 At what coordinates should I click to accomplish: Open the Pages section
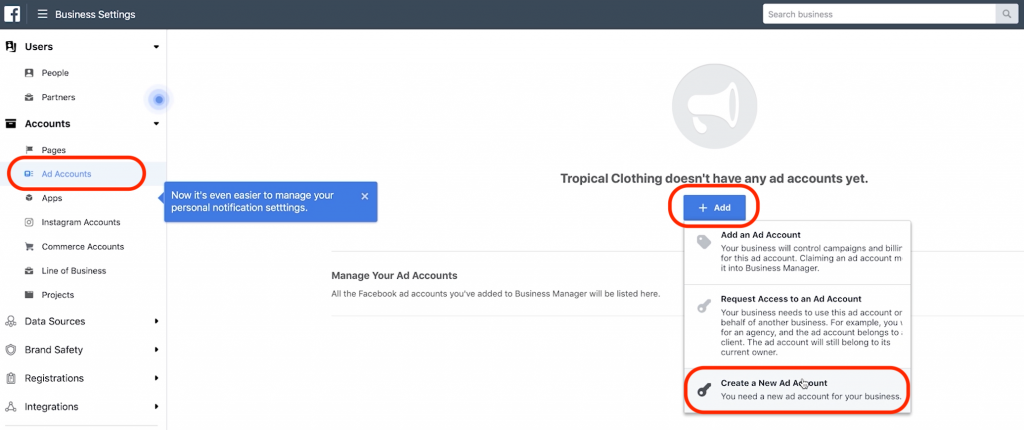(54, 150)
